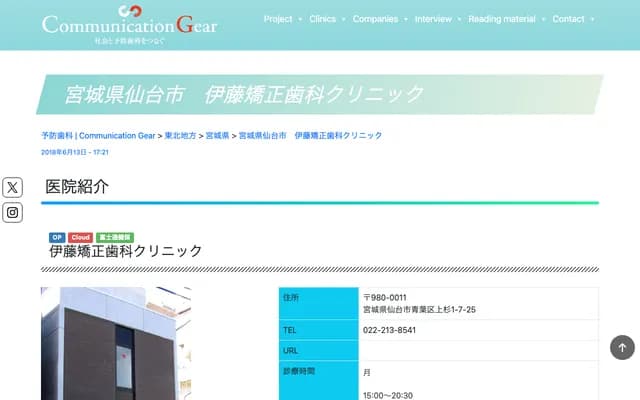Expand the dropdown arrow beside Companies
The height and width of the screenshot is (400, 640).
(406, 19)
